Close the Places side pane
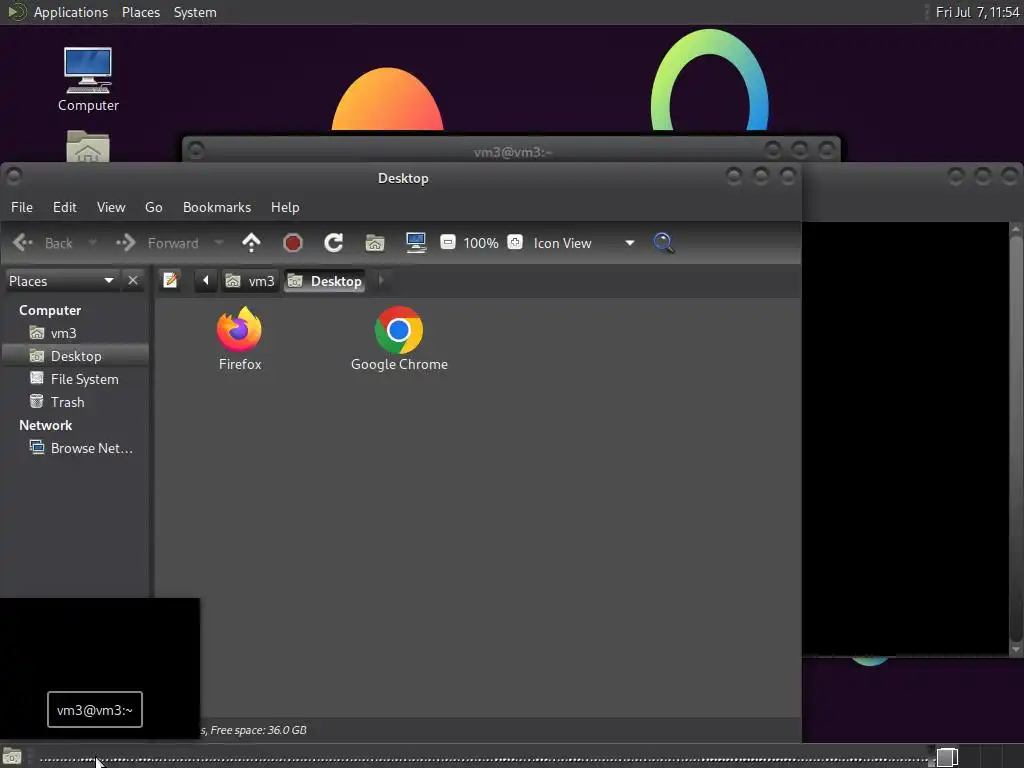1024x768 pixels. click(133, 280)
